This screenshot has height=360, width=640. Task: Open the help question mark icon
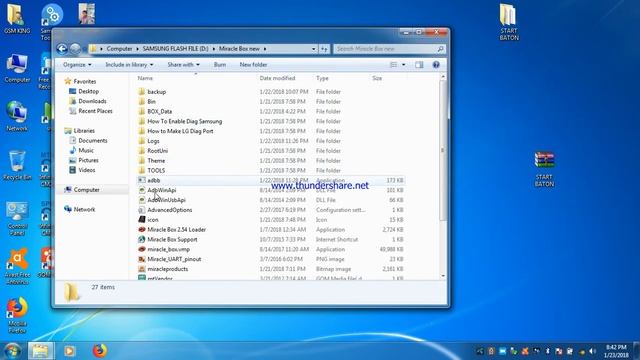[436, 65]
